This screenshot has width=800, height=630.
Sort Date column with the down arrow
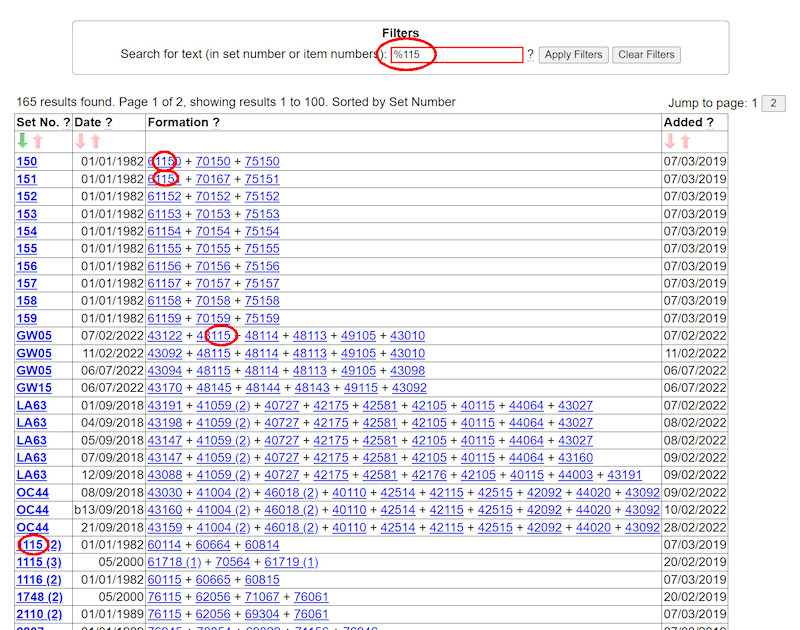coord(82,142)
